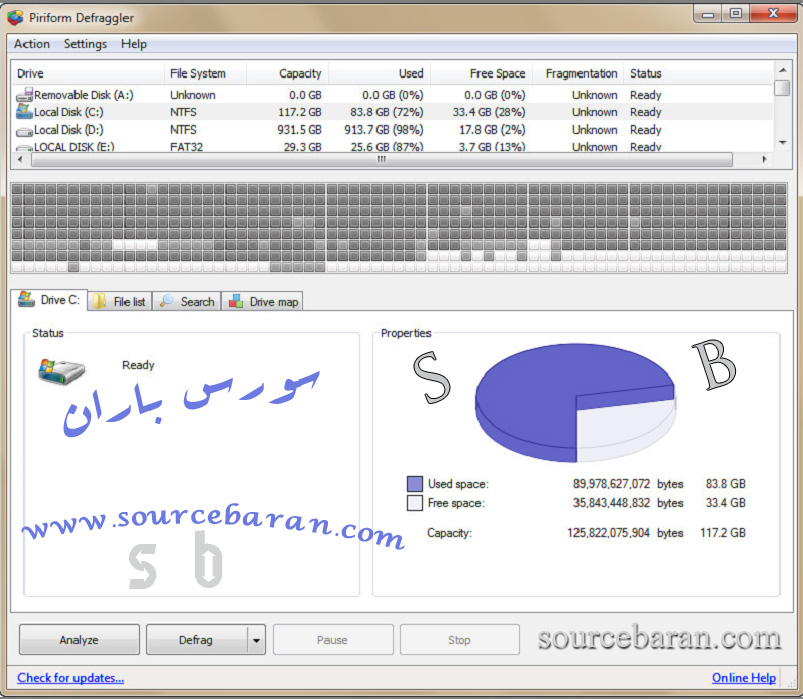The height and width of the screenshot is (699, 803).
Task: Select the Removable Disk (A:) row
Action: click(x=393, y=95)
